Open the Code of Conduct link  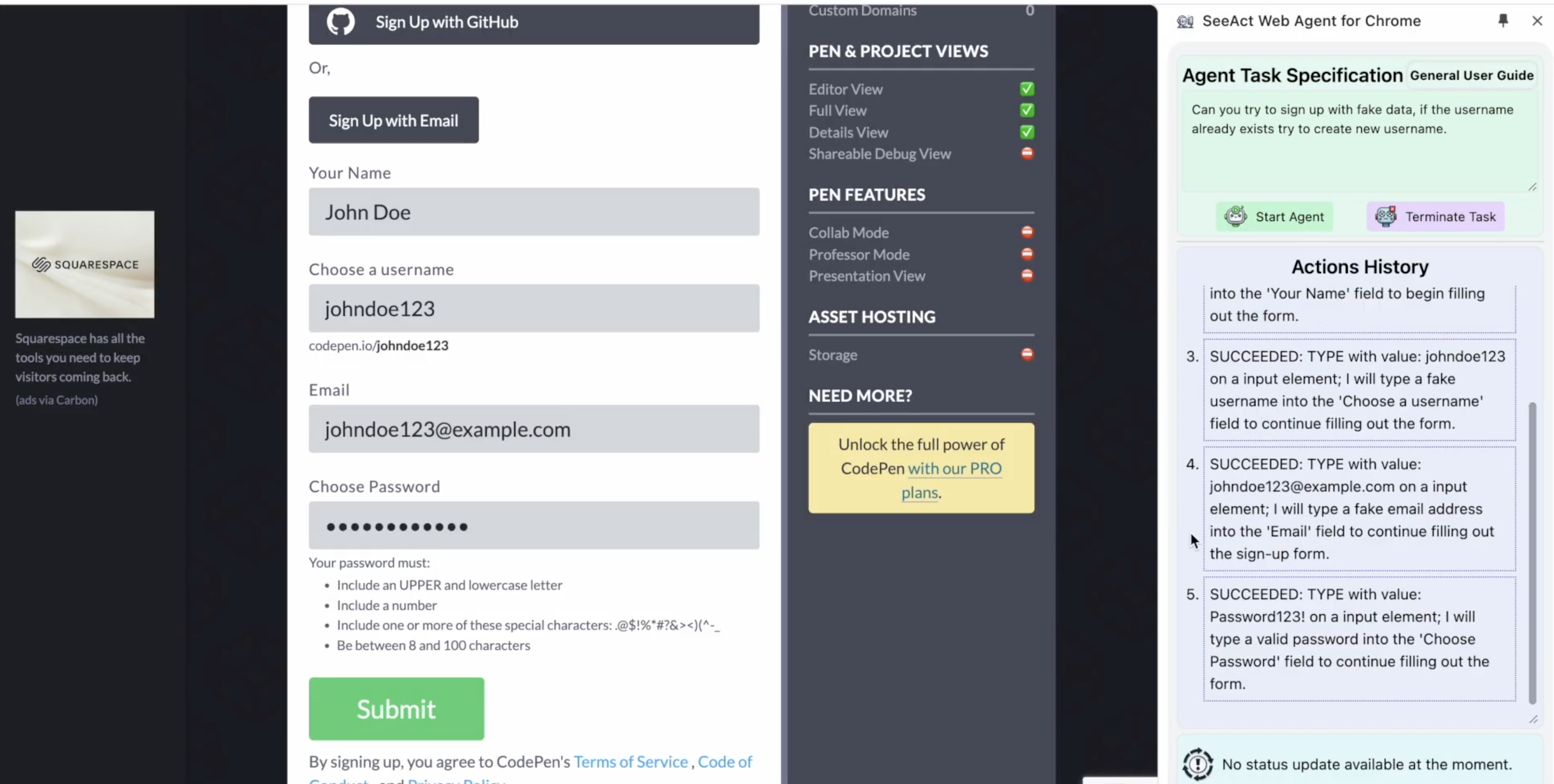pos(725,762)
